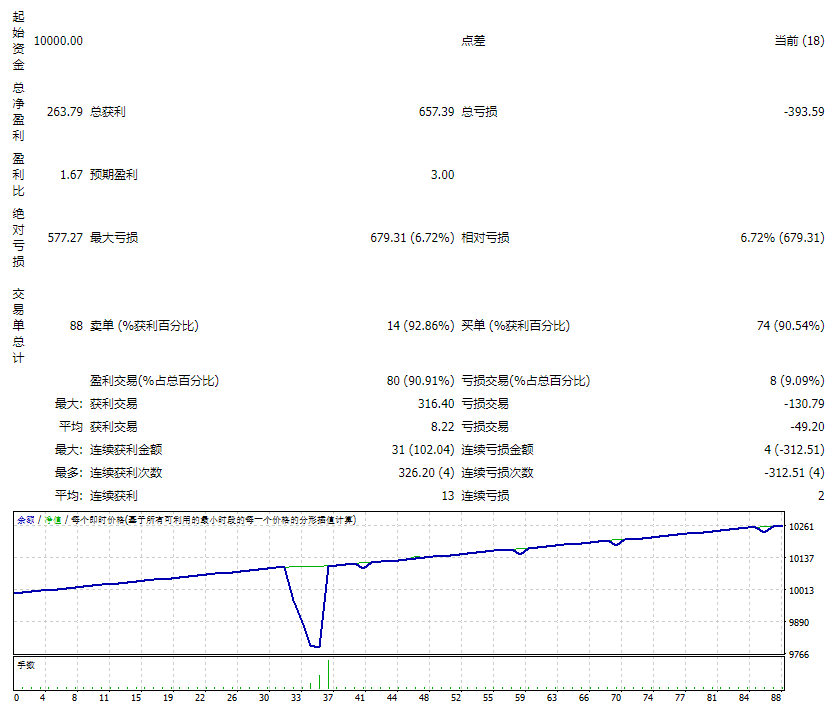Click the loss trades value 8 (9.09%)

797,380
